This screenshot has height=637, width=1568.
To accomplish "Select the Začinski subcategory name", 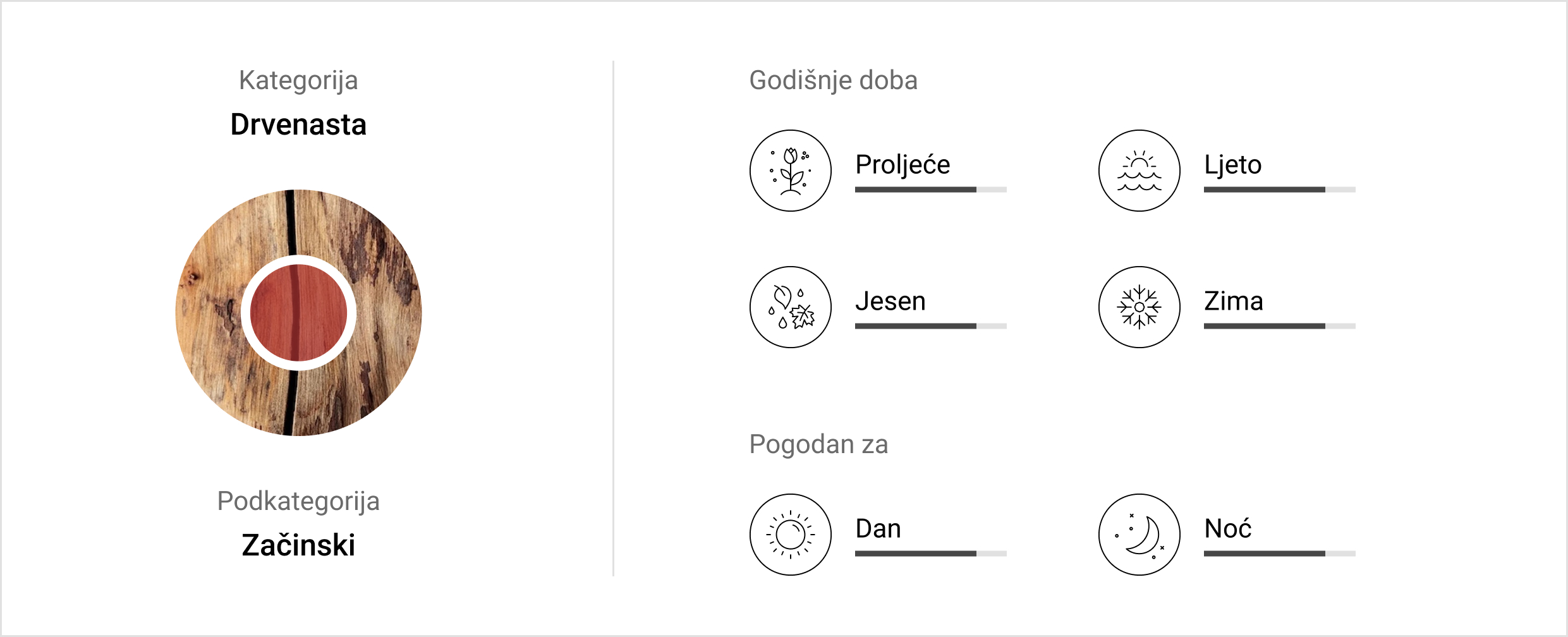I will [x=298, y=545].
